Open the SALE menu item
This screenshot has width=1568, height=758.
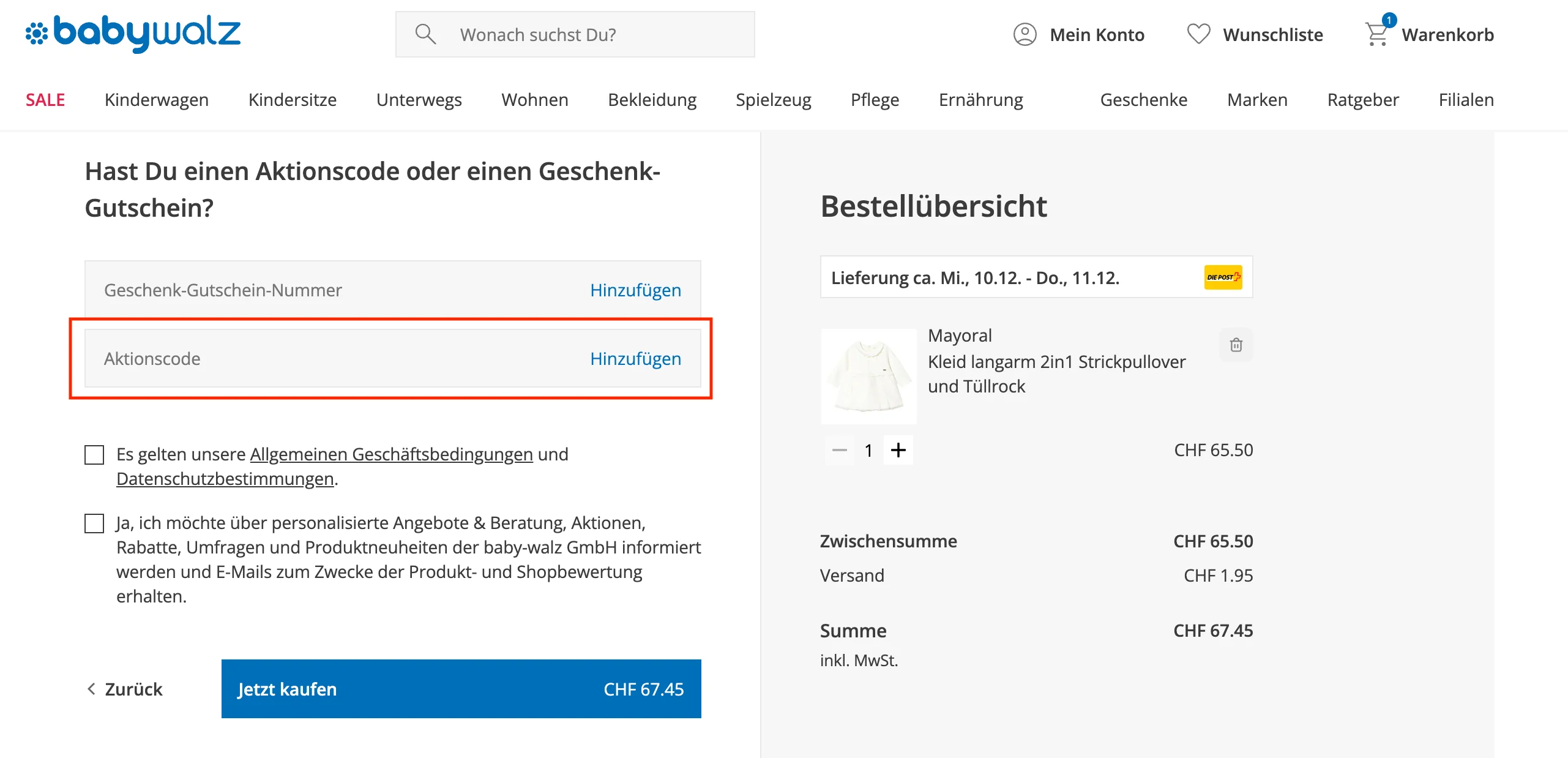pos(44,99)
